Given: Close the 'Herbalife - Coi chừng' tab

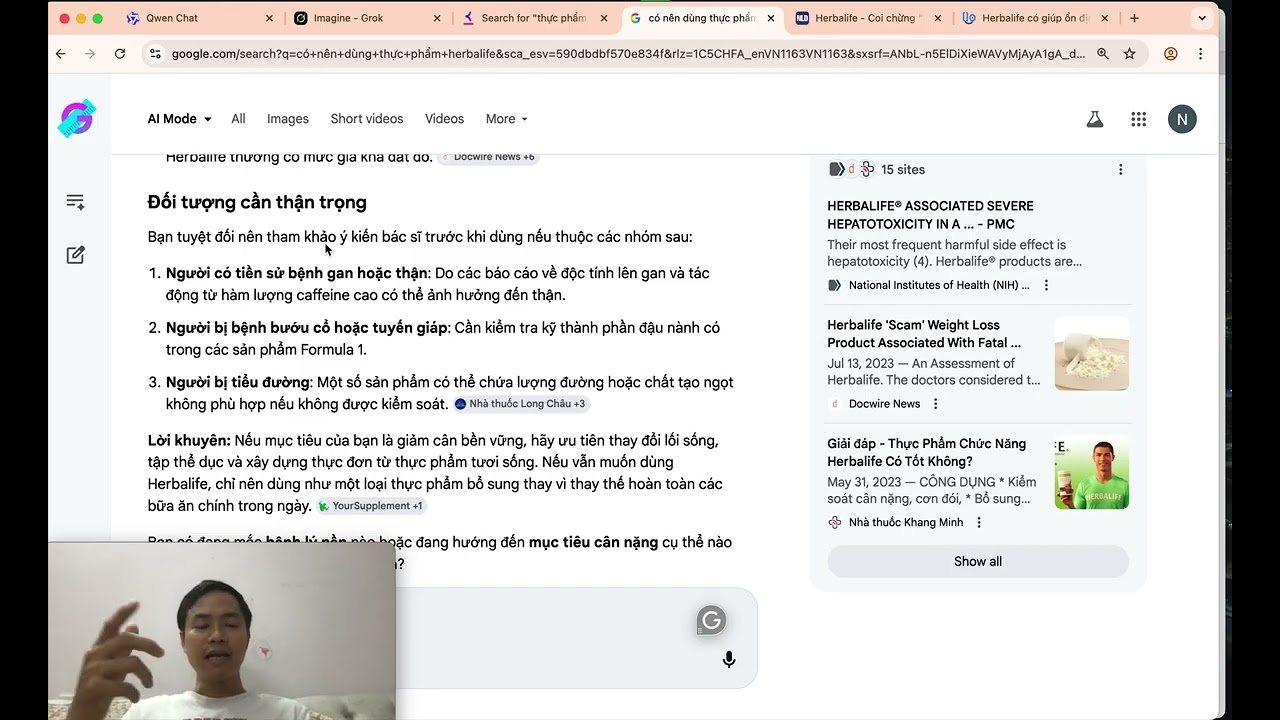Looking at the screenshot, I should tap(938, 18).
